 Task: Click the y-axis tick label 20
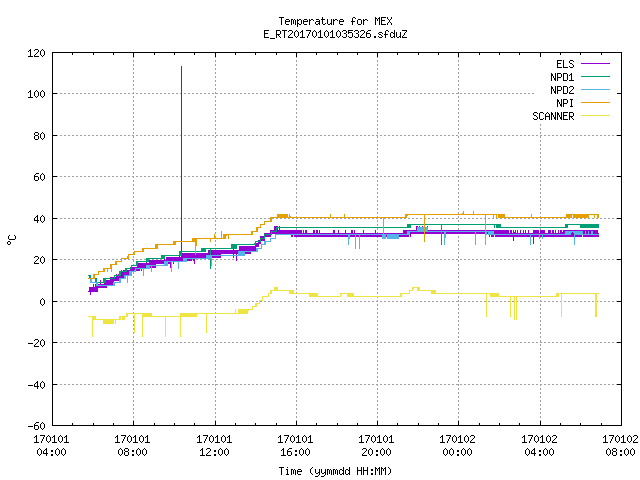pyautogui.click(x=40, y=260)
